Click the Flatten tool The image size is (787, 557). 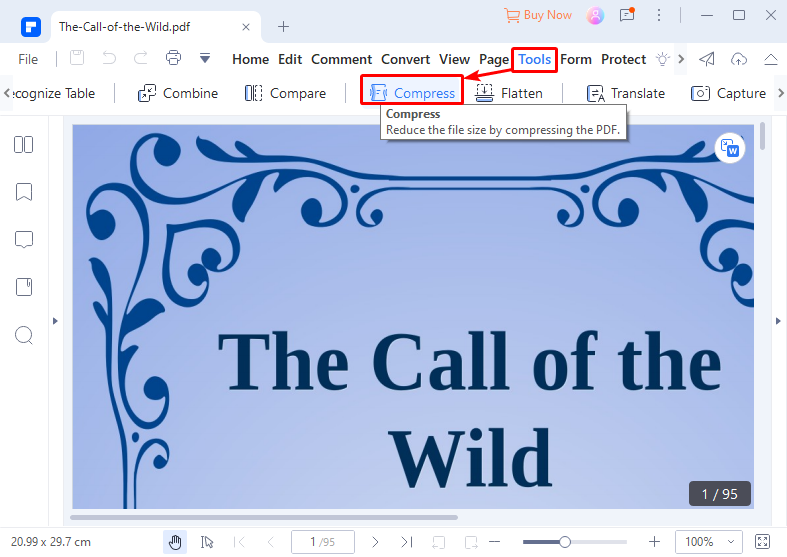509,93
